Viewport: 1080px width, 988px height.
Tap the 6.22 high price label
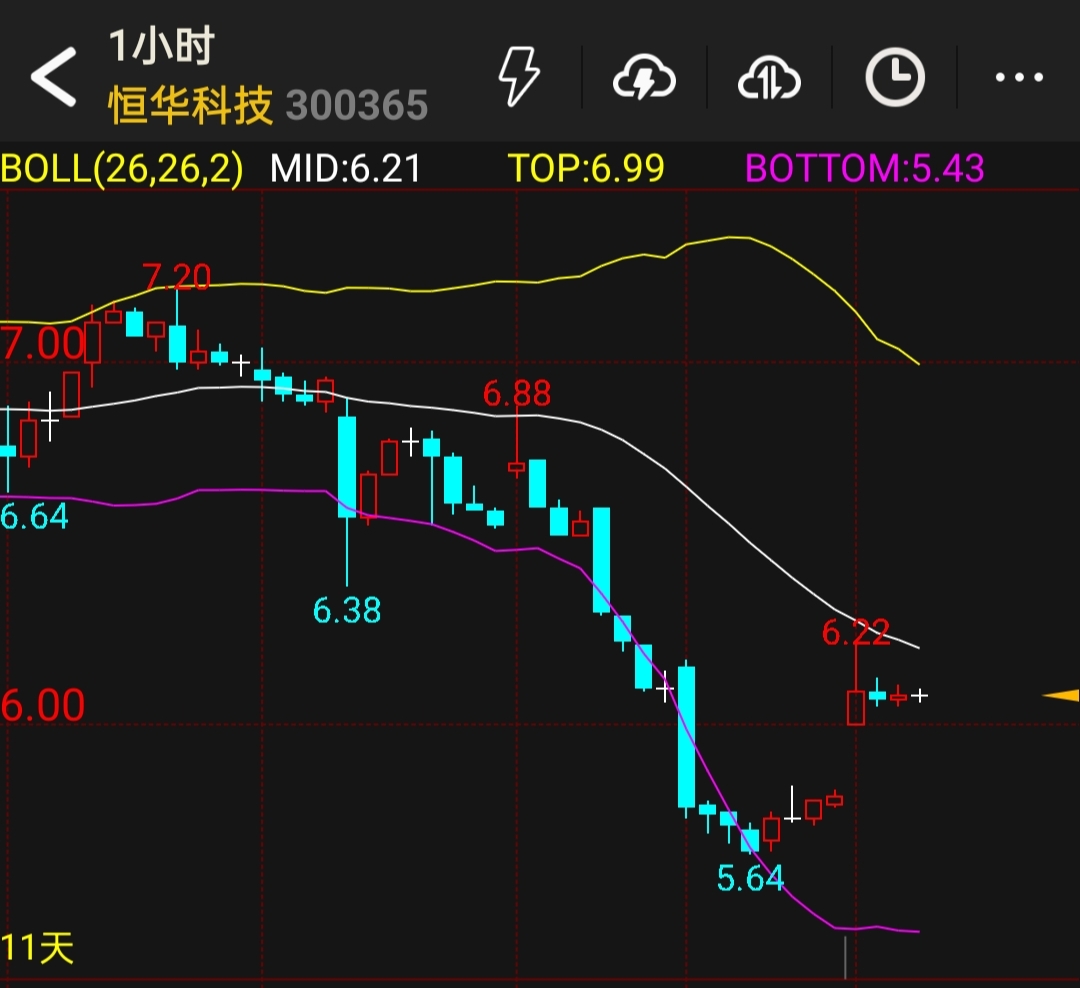pyautogui.click(x=856, y=632)
